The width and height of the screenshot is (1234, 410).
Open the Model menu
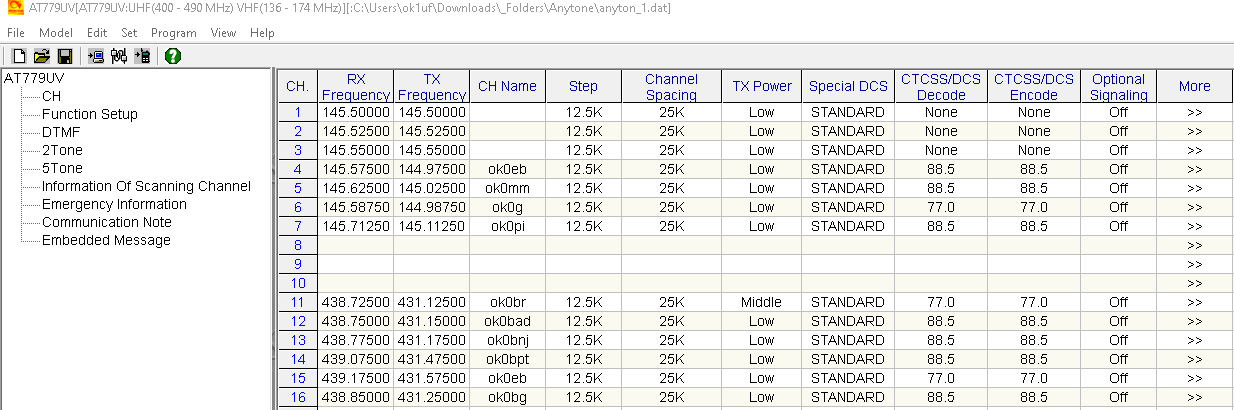coord(56,33)
